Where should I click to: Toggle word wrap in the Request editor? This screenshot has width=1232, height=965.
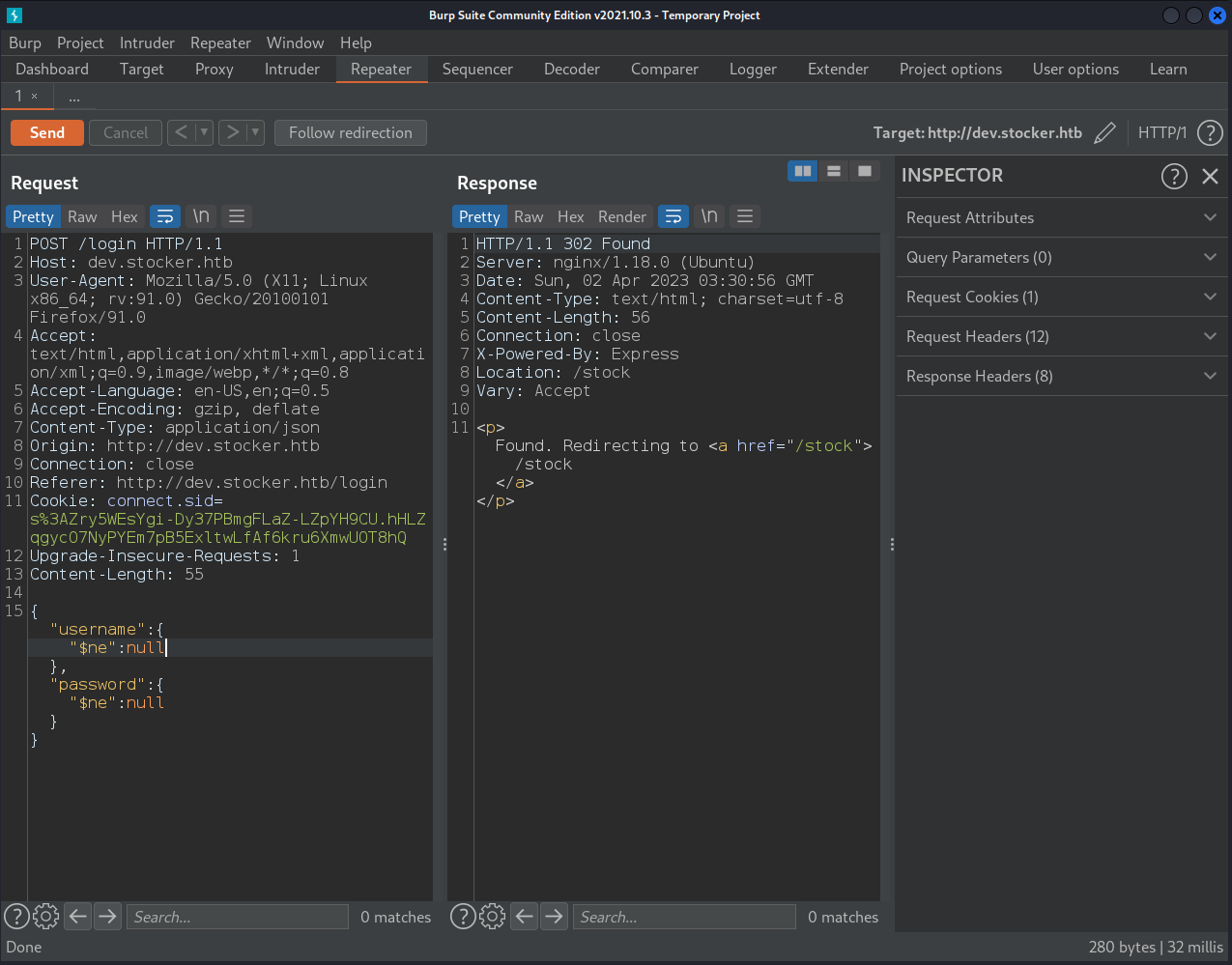pyautogui.click(x=165, y=216)
